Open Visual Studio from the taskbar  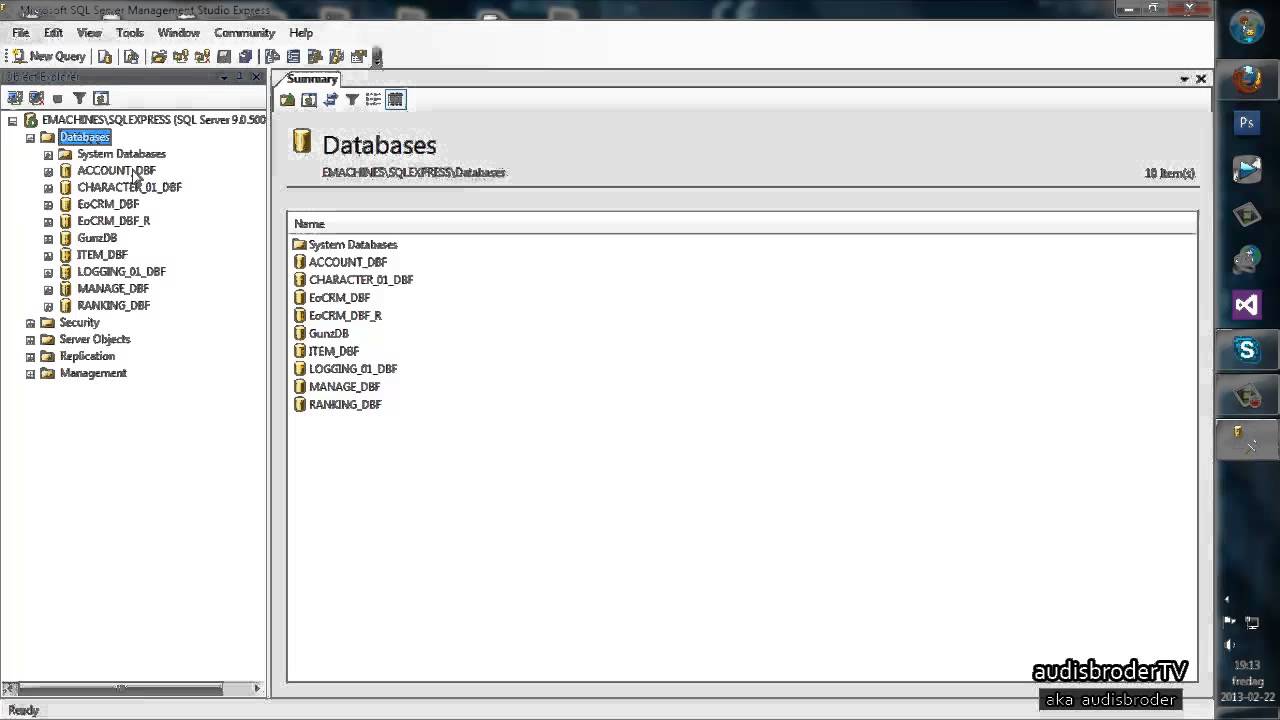1247,304
